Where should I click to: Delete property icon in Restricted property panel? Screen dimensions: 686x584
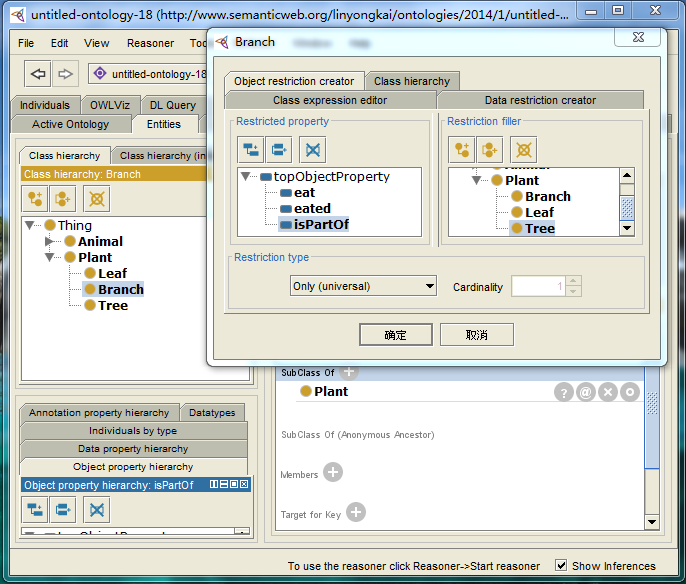(313, 150)
